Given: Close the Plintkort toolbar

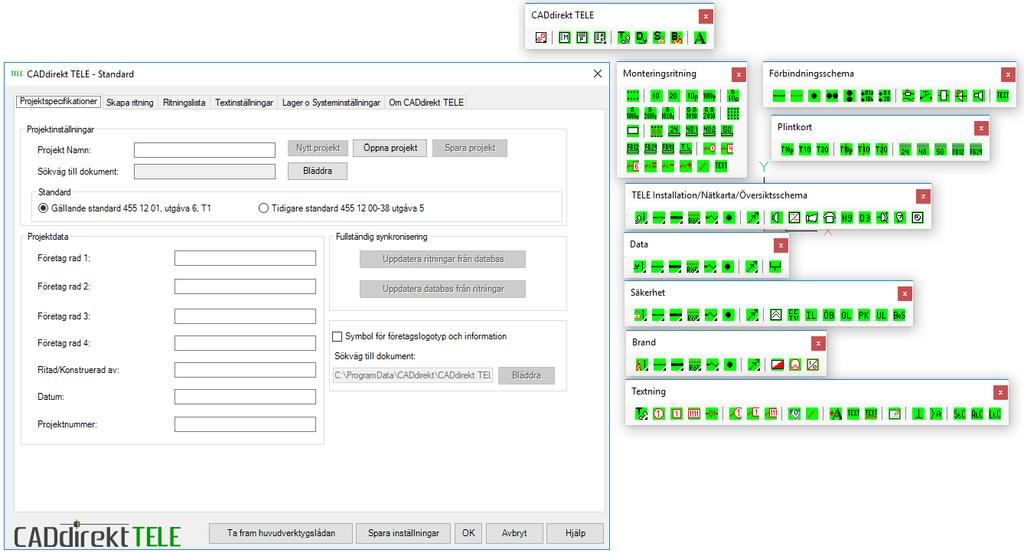Looking at the screenshot, I should click(x=981, y=128).
